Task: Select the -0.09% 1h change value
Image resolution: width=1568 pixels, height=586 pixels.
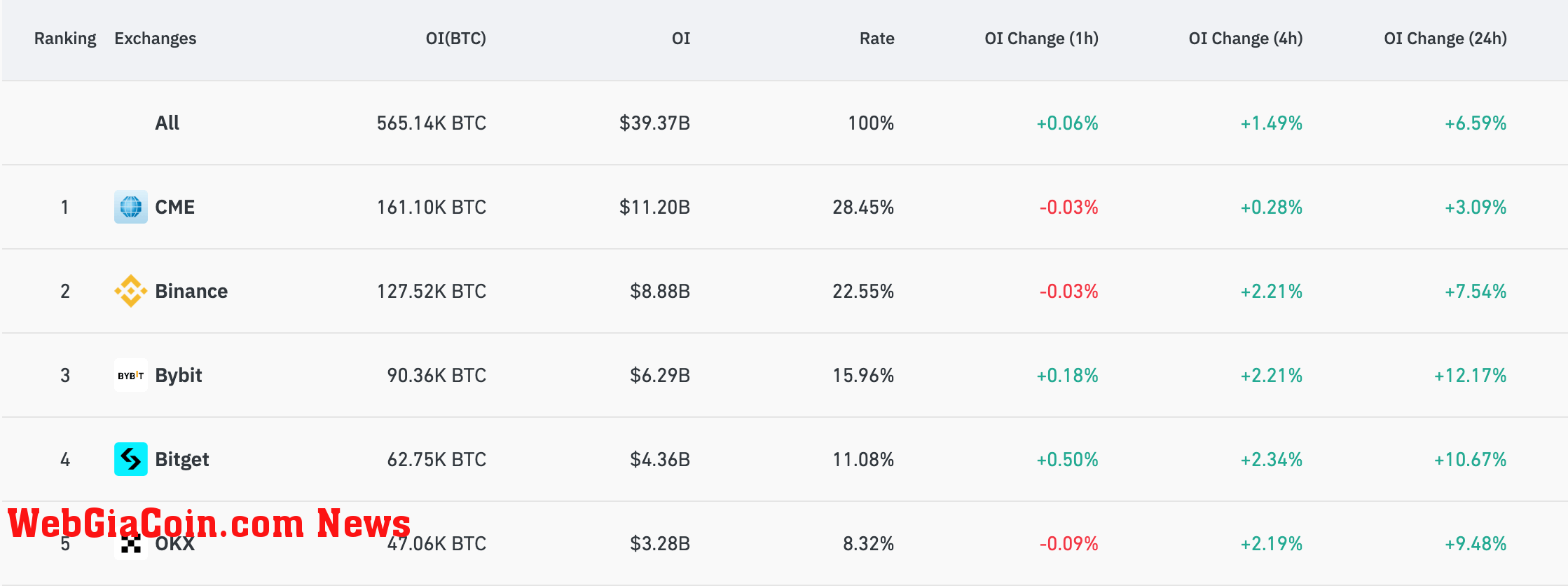Action: (x=1069, y=543)
